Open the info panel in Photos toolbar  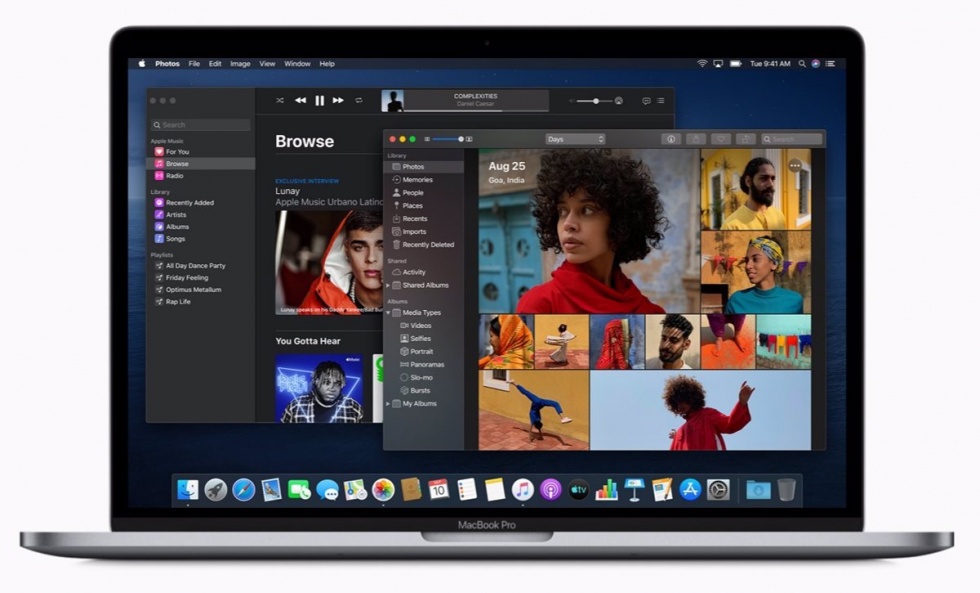670,139
